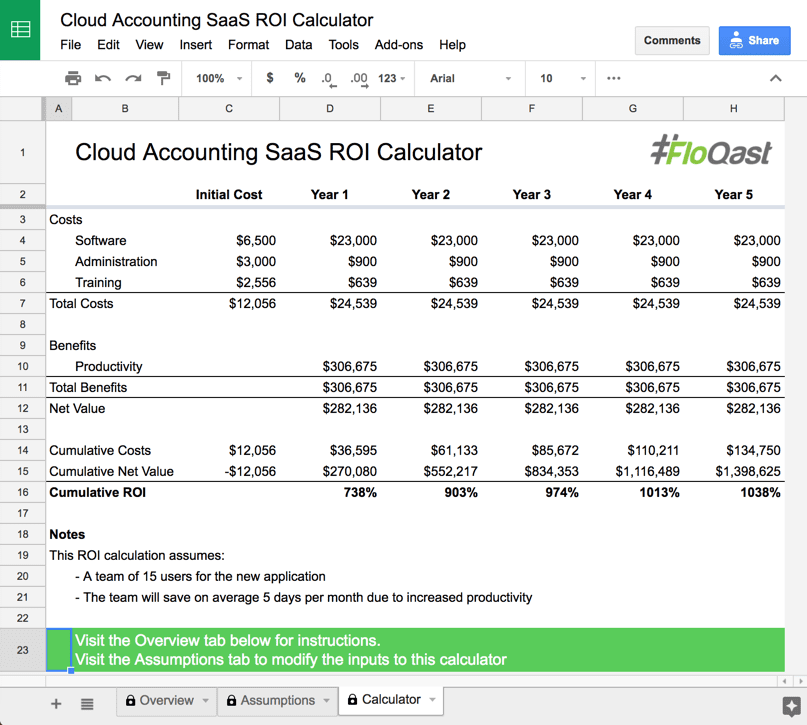
Task: Click the Comments button
Action: point(672,40)
